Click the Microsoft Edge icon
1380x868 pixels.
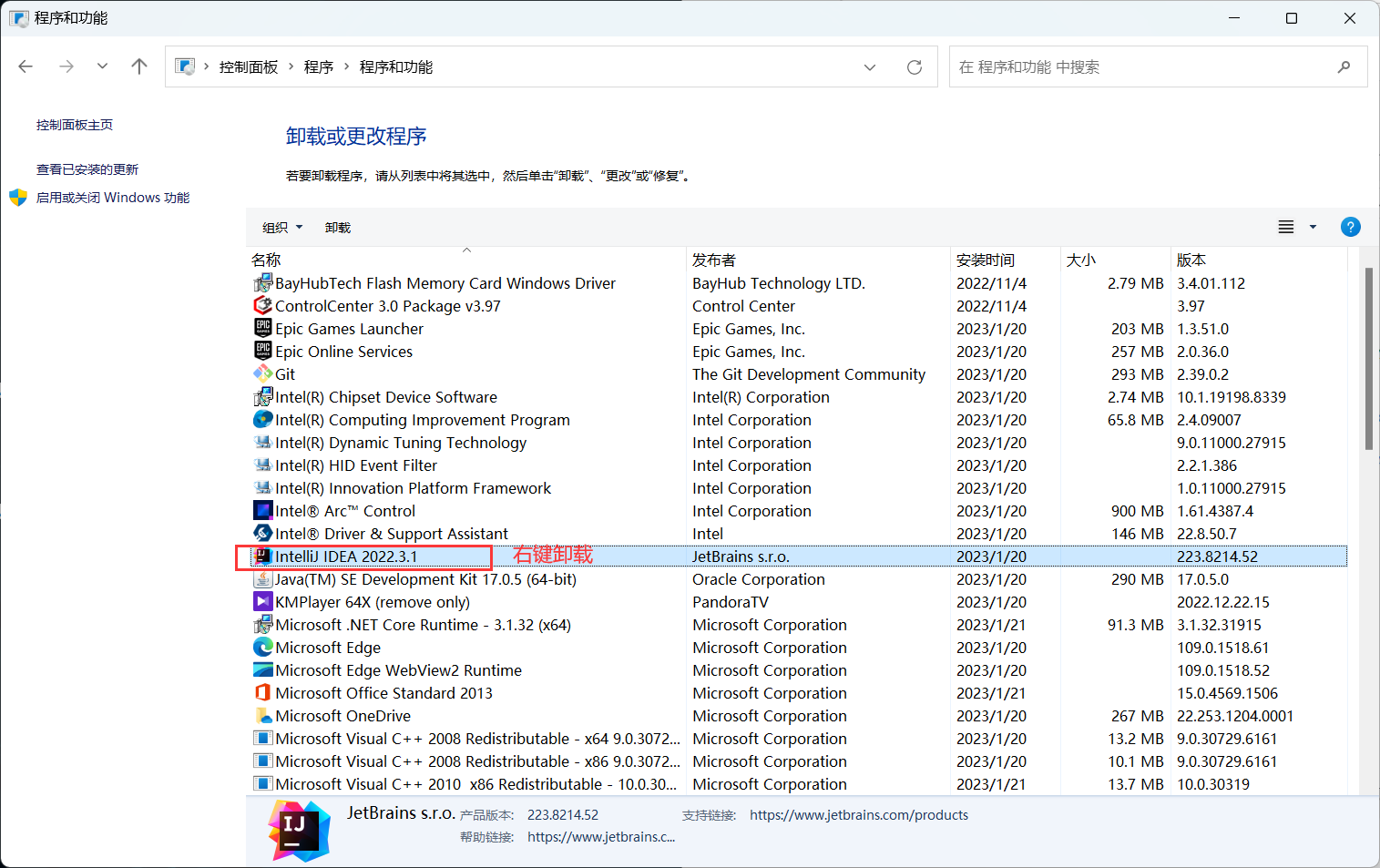pos(263,647)
